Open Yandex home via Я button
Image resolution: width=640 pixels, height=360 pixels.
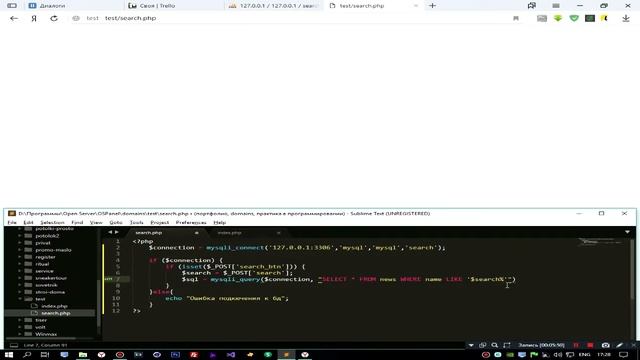34,18
